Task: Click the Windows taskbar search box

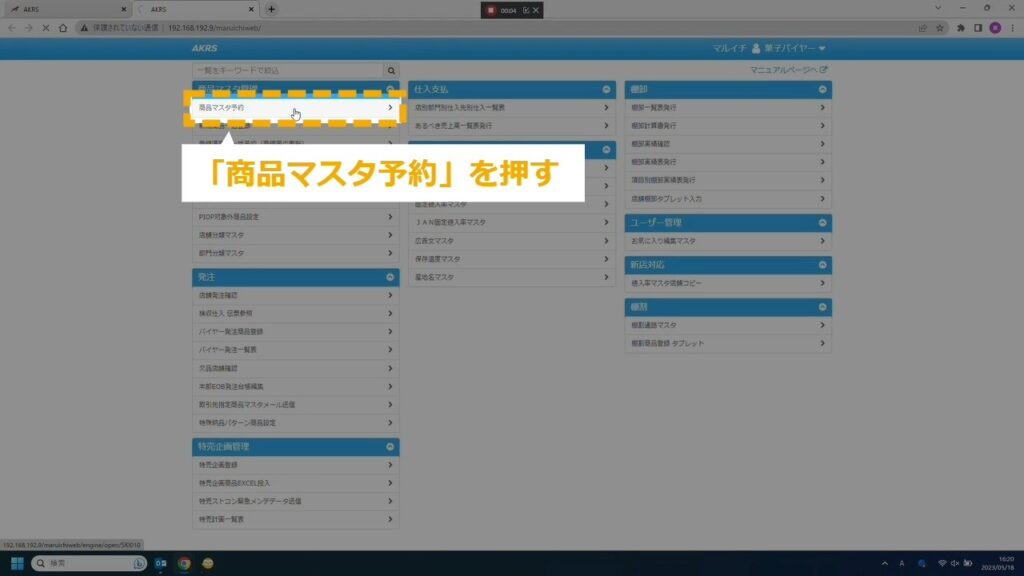Action: [90, 564]
